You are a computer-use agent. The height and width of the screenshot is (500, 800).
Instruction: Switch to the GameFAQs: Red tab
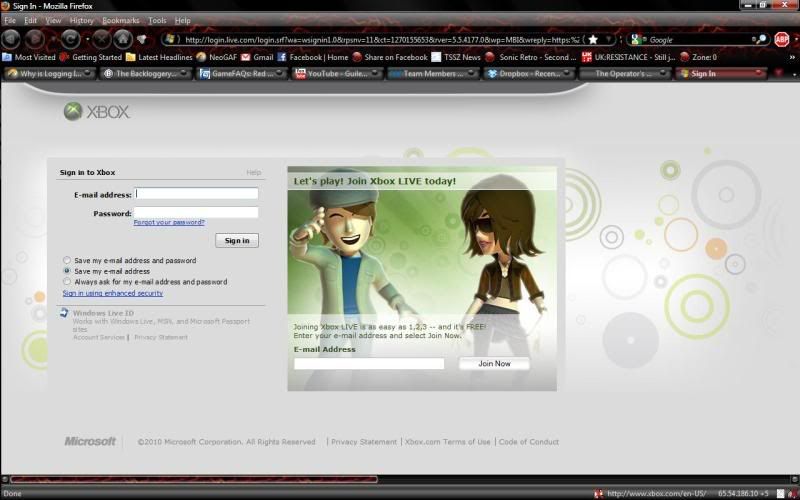coord(242,73)
